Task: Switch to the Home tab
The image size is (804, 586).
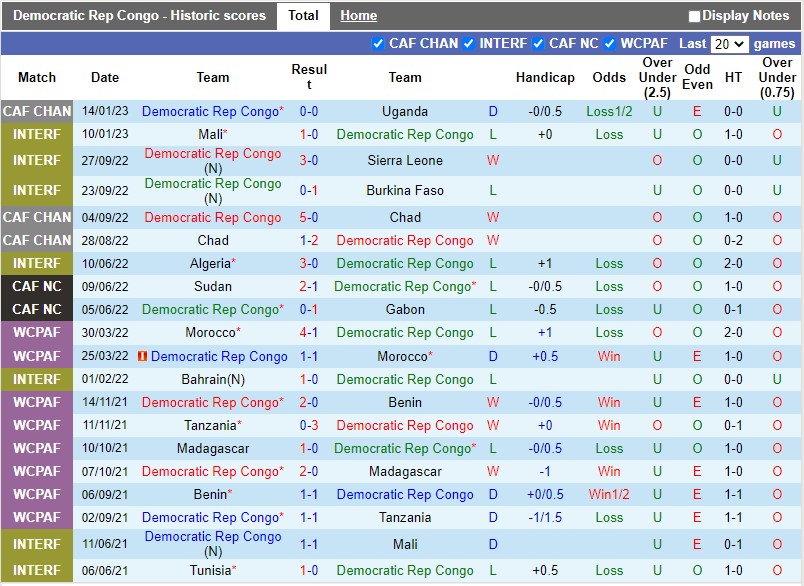Action: [358, 15]
